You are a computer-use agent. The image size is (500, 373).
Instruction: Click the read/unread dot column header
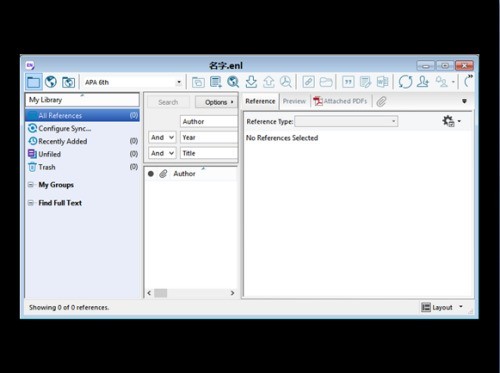coord(151,174)
